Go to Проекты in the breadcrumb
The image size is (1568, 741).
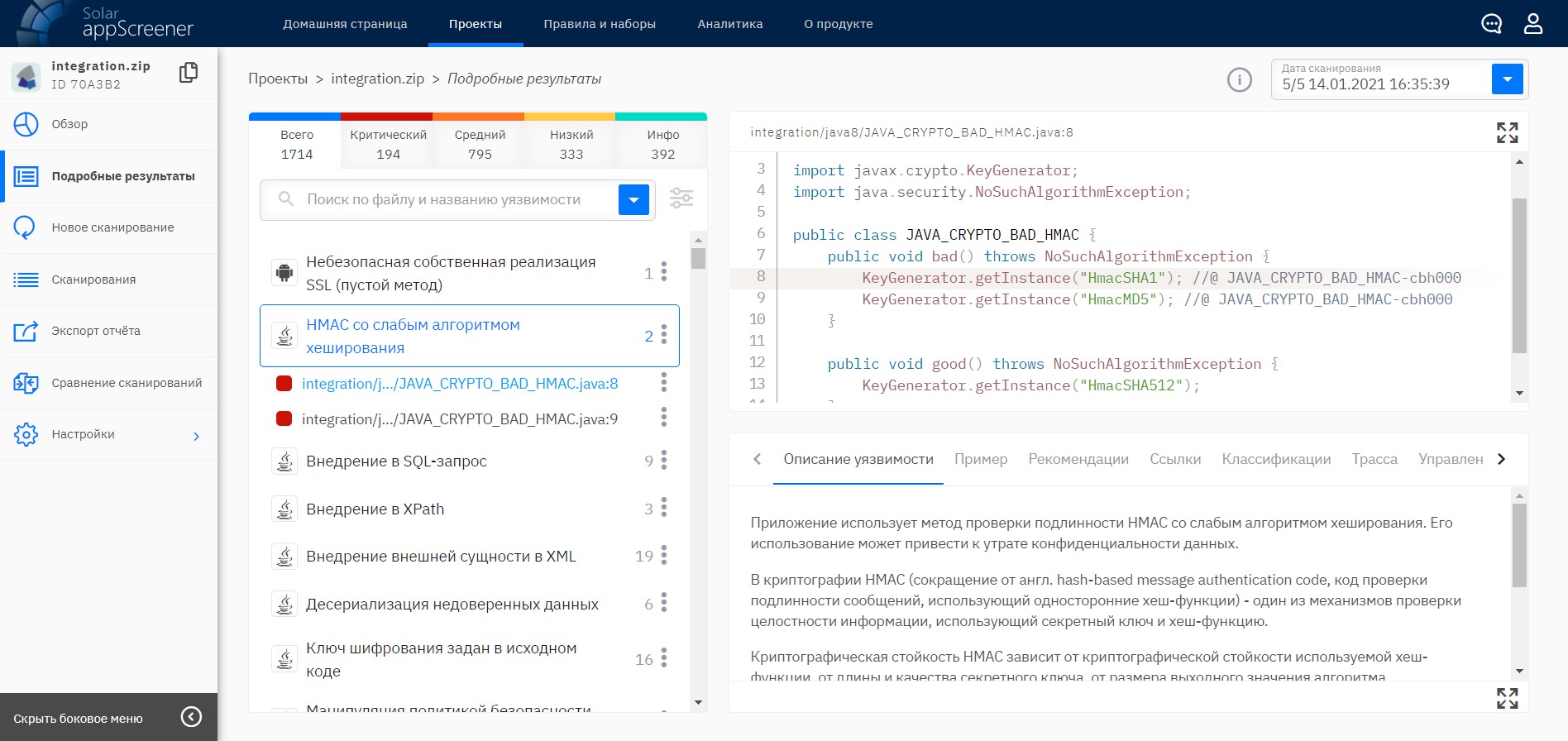click(278, 79)
